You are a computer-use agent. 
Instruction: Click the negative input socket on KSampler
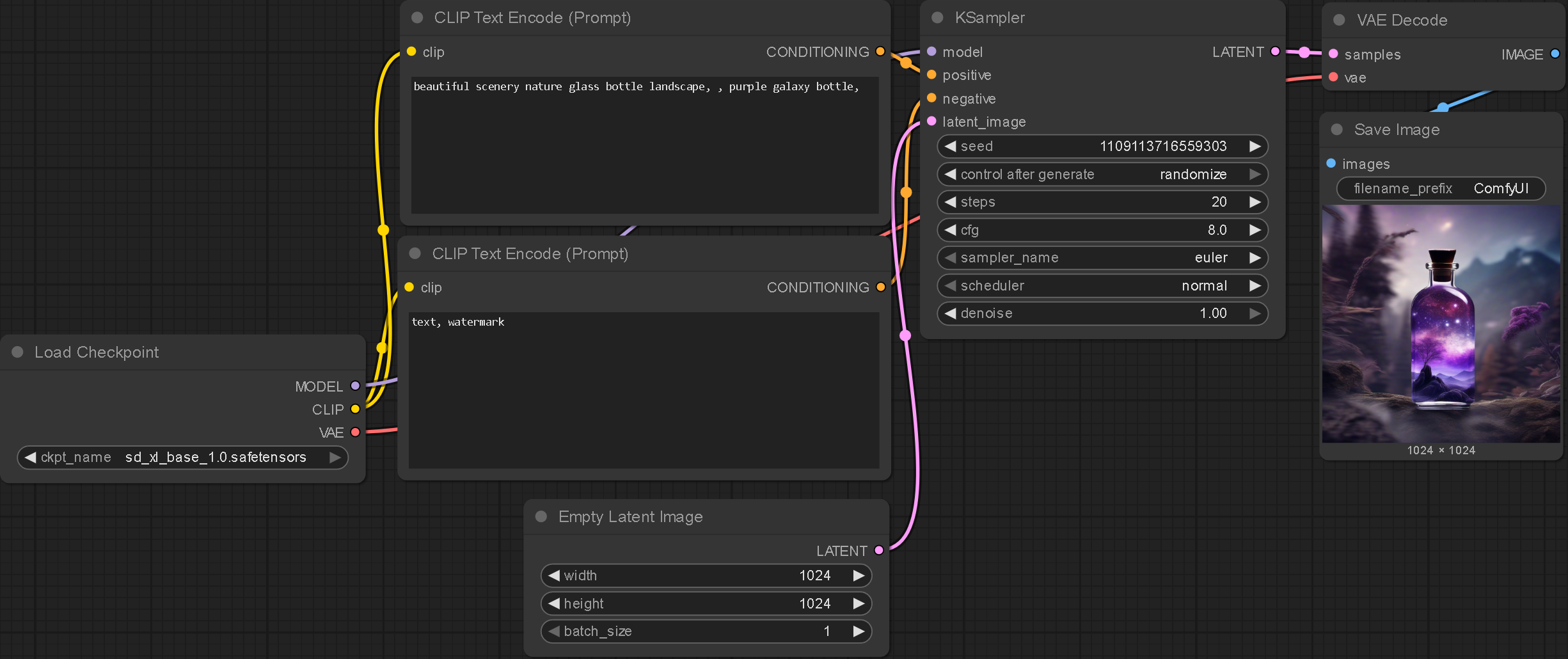(931, 98)
